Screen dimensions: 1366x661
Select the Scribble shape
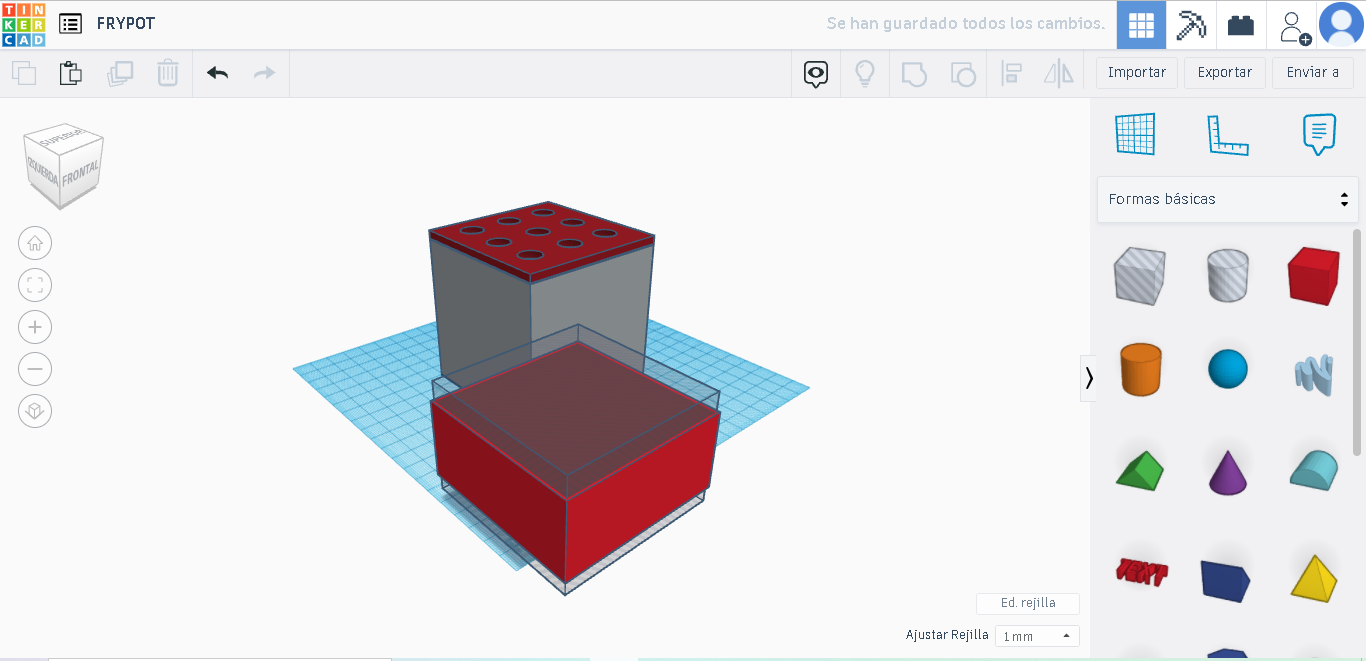coord(1314,375)
